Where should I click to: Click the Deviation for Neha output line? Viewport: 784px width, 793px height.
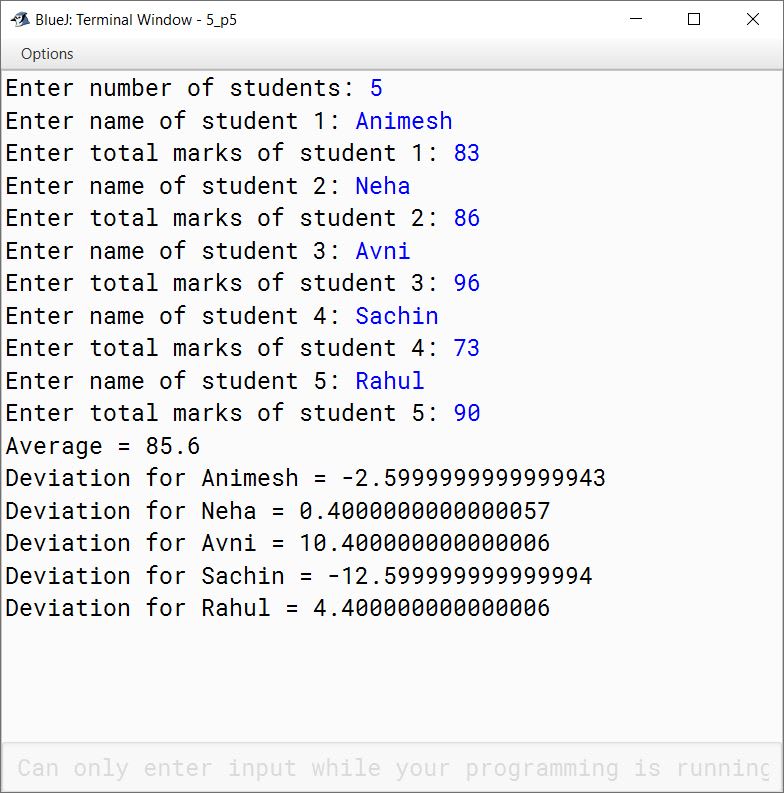[x=278, y=511]
